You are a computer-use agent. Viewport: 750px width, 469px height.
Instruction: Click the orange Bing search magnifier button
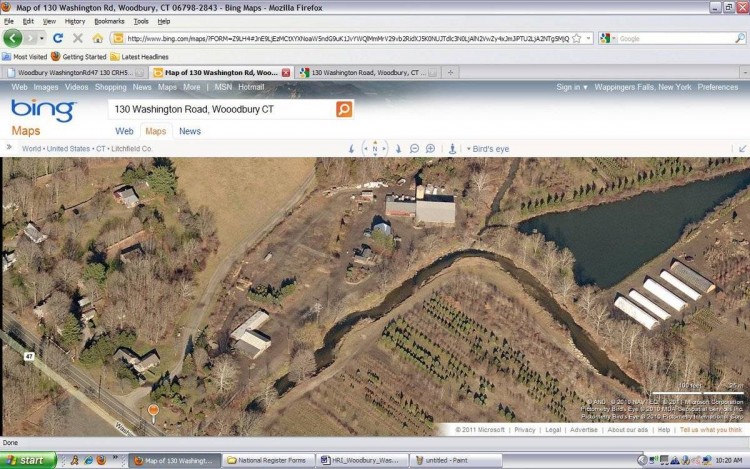[x=344, y=109]
